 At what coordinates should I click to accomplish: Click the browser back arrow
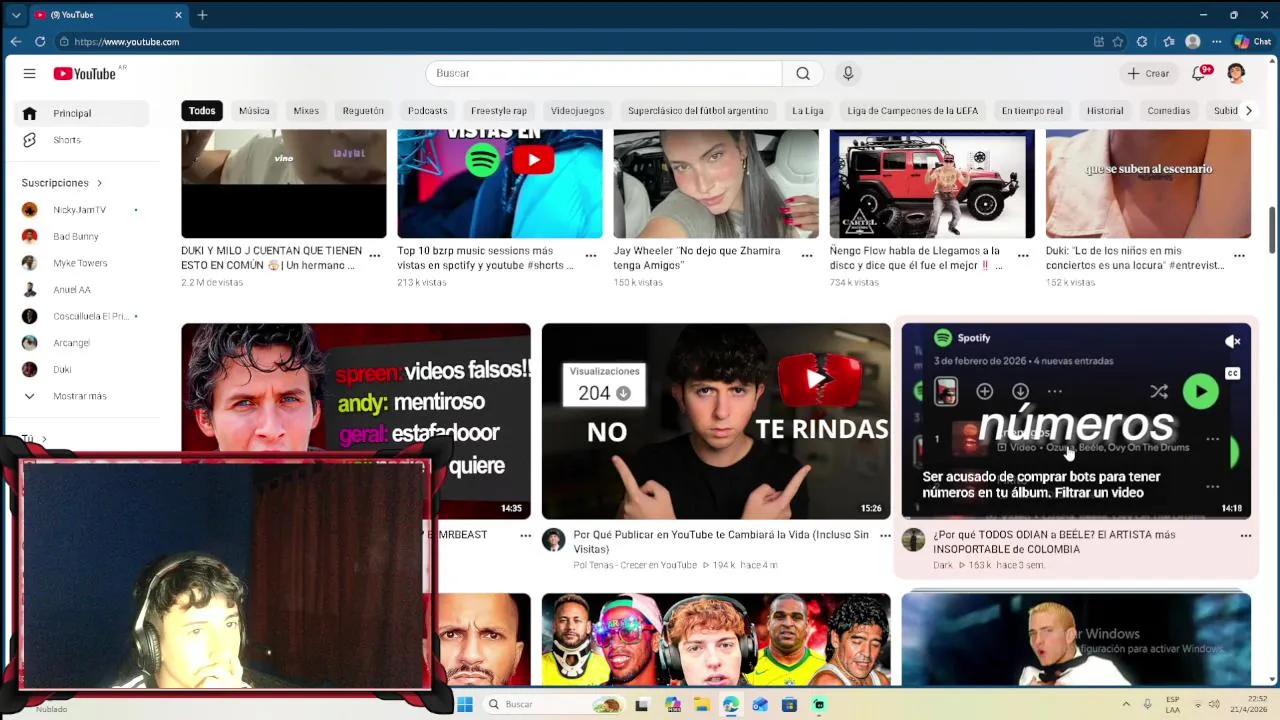coord(15,41)
